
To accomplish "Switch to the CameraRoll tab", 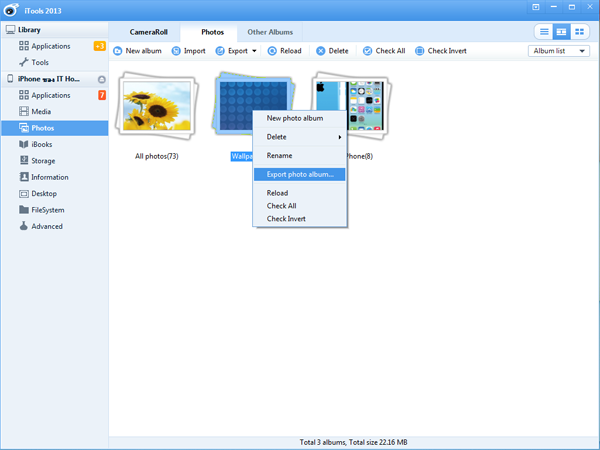I will [148, 32].
